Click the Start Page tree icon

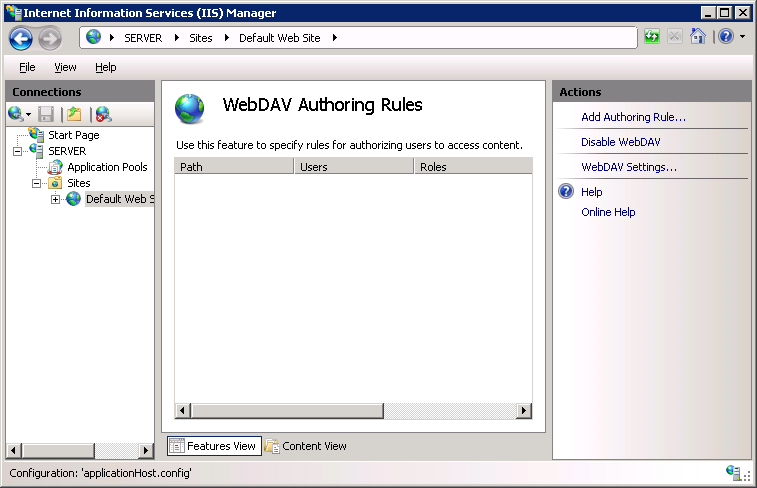(36, 135)
